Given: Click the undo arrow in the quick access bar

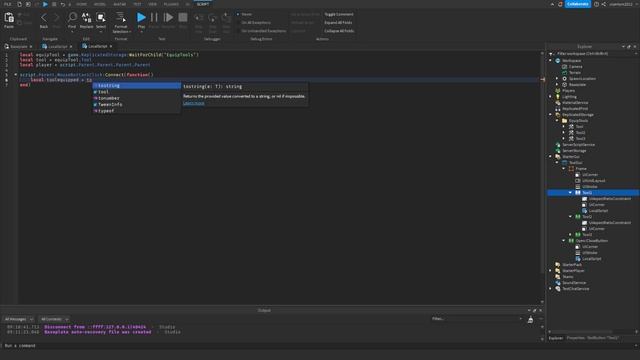Looking at the screenshot, I should point(62,4).
